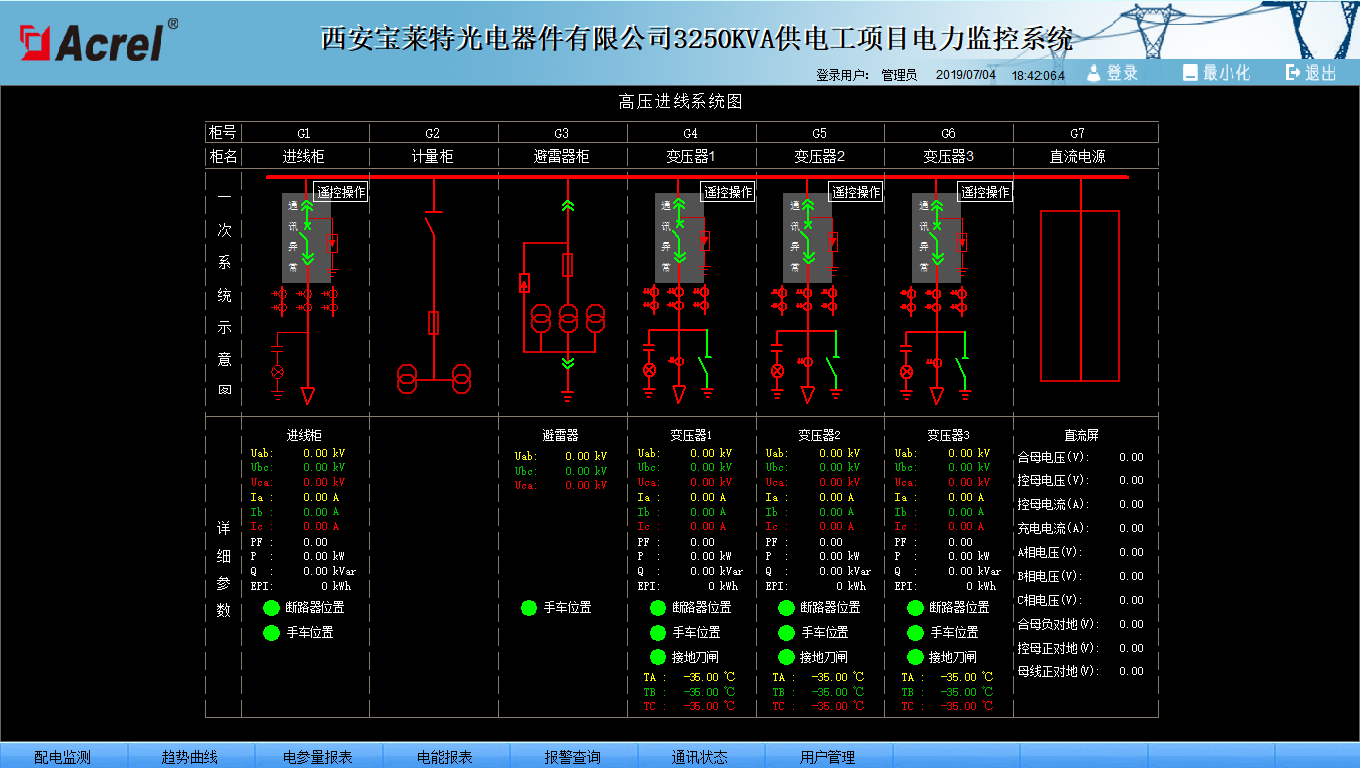Go to 通讯状态 tab
Screen dimensions: 1360x769
pos(700,756)
